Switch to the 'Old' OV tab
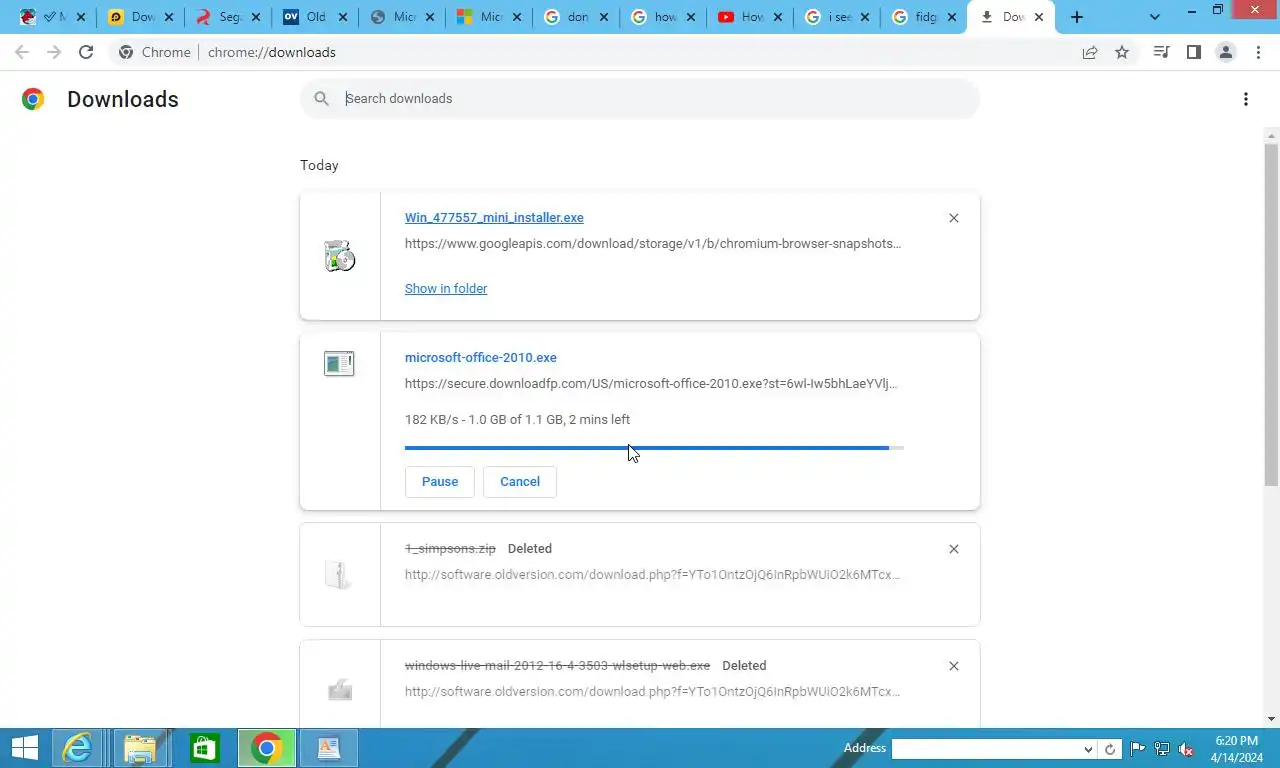 pyautogui.click(x=315, y=17)
